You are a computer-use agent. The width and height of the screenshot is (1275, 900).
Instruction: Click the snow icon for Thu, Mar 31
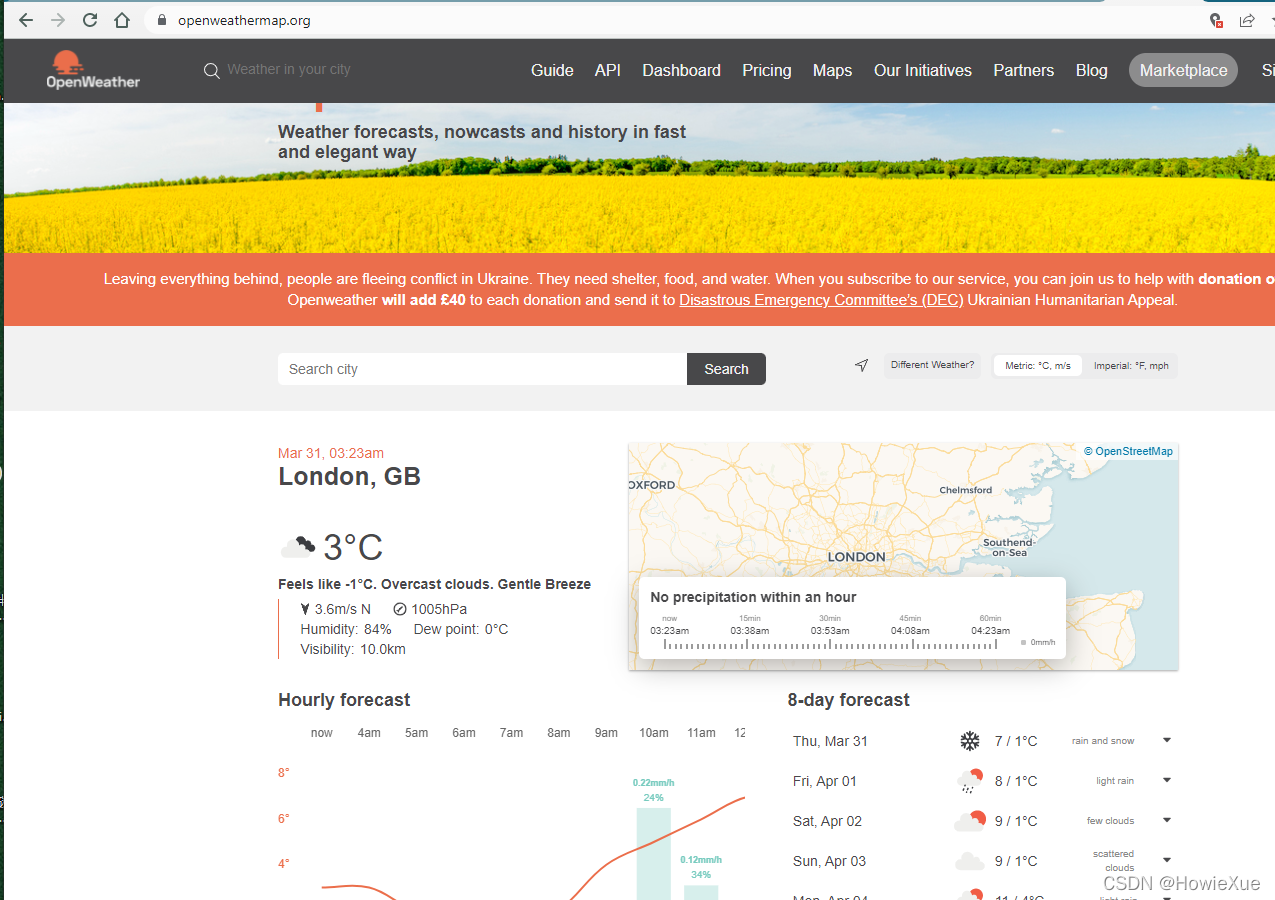[970, 741]
